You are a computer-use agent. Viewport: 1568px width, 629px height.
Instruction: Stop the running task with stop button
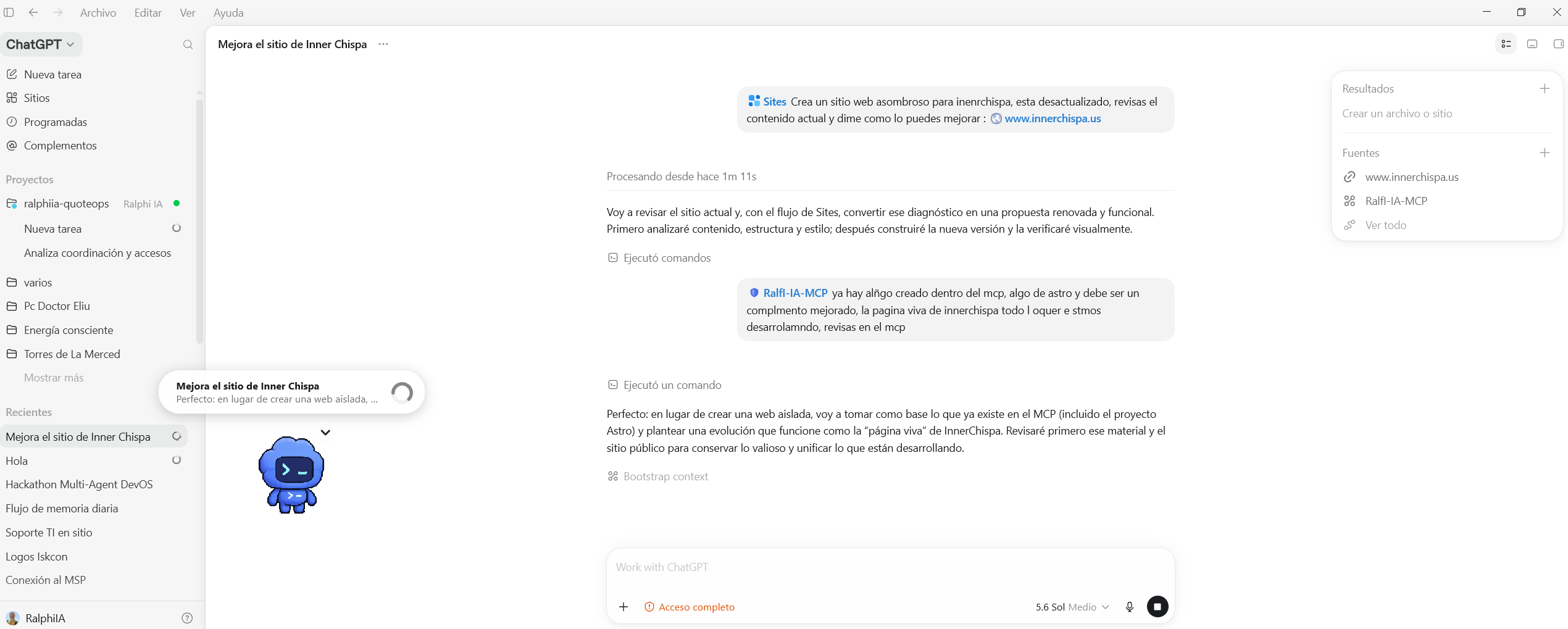click(1157, 607)
